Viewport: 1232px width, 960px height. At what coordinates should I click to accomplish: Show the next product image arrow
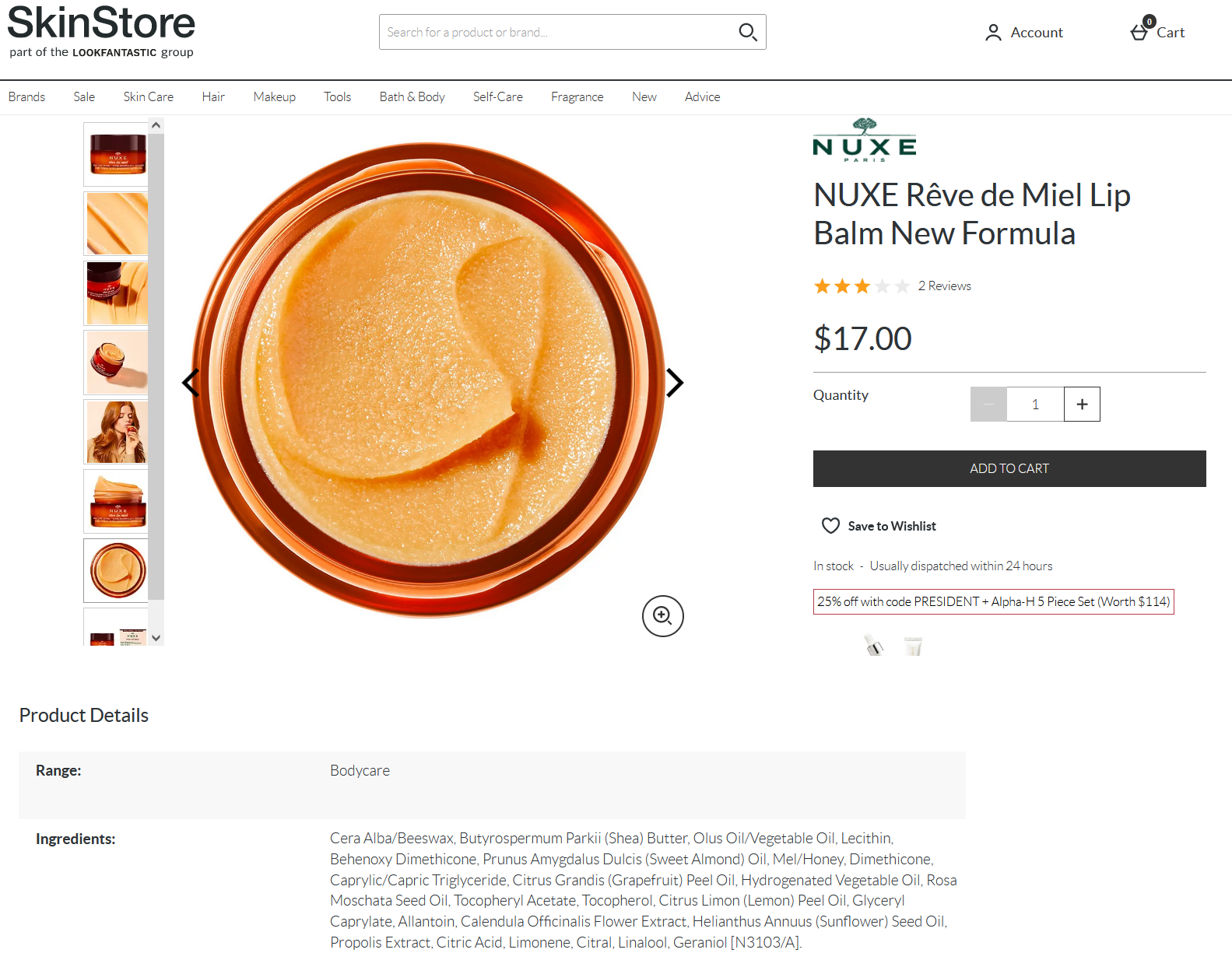point(675,382)
